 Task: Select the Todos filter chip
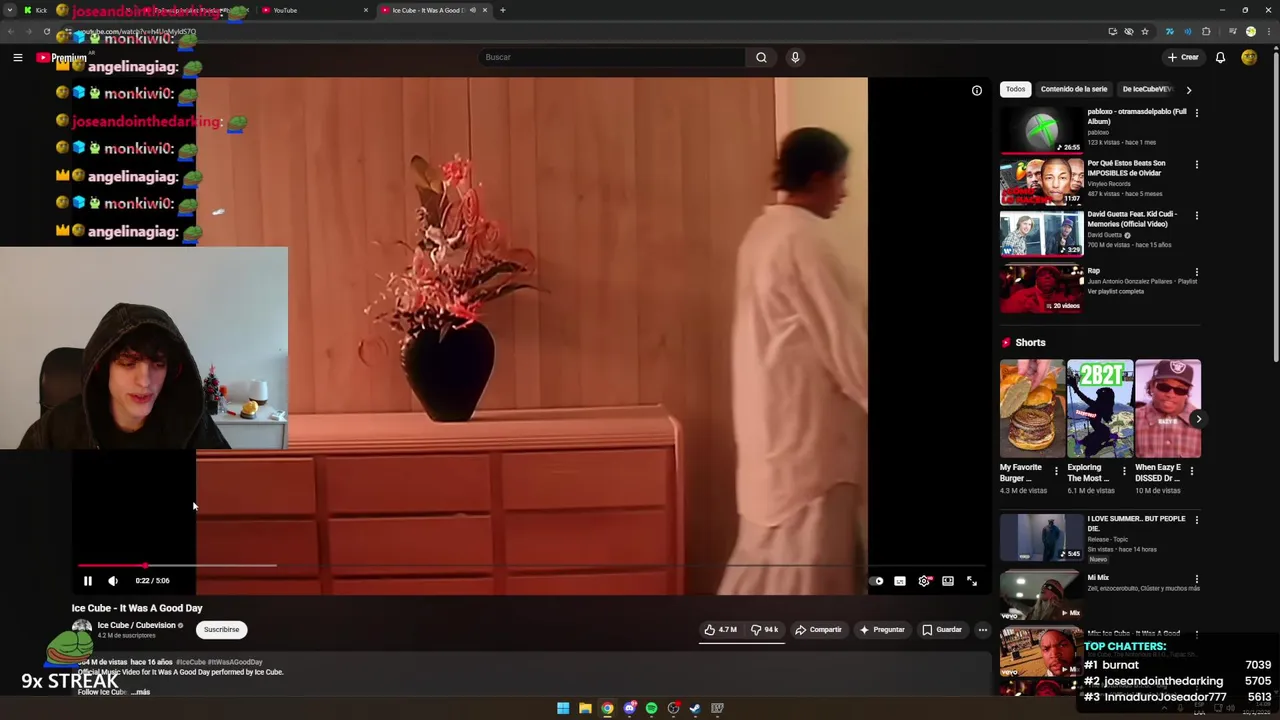(x=1016, y=89)
